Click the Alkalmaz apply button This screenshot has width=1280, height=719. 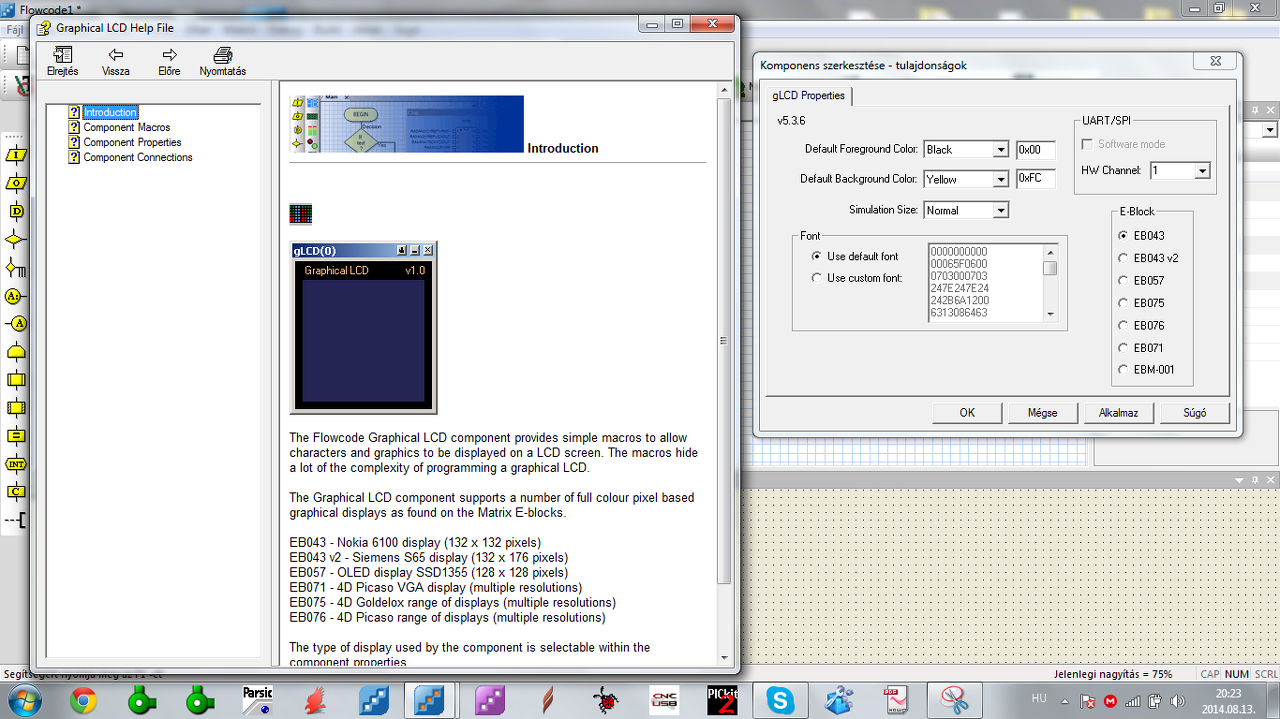pyautogui.click(x=1118, y=412)
